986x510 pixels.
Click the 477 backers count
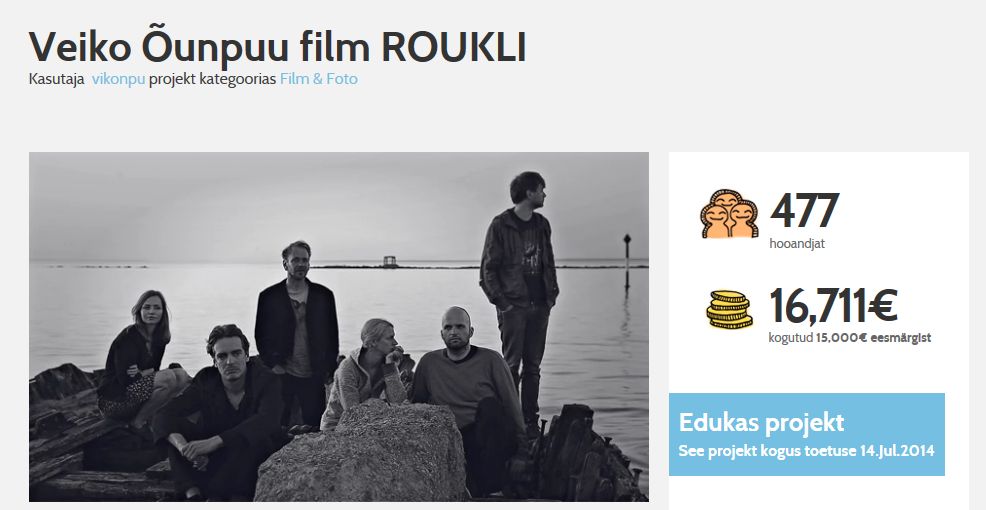[x=804, y=211]
